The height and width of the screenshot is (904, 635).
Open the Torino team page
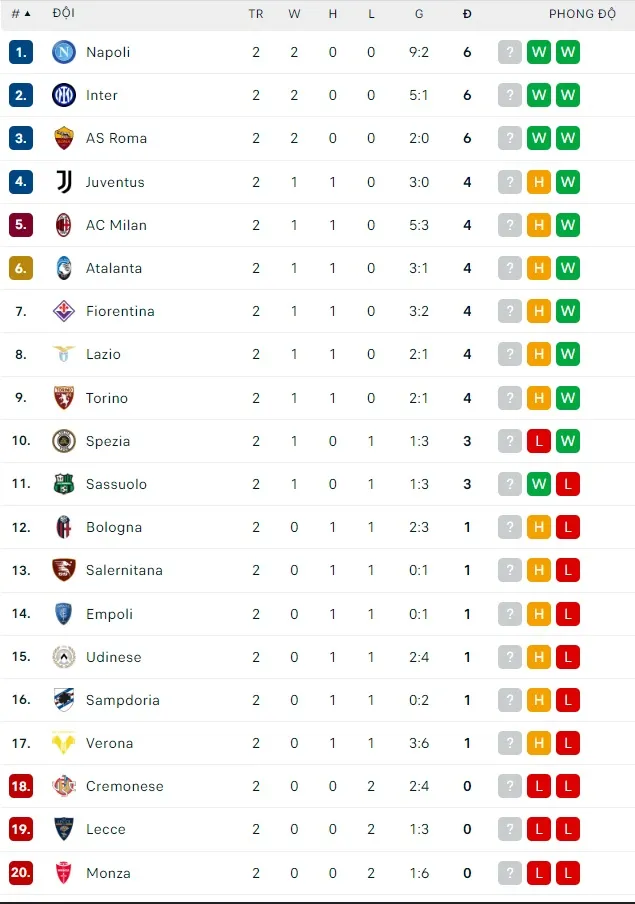point(107,397)
